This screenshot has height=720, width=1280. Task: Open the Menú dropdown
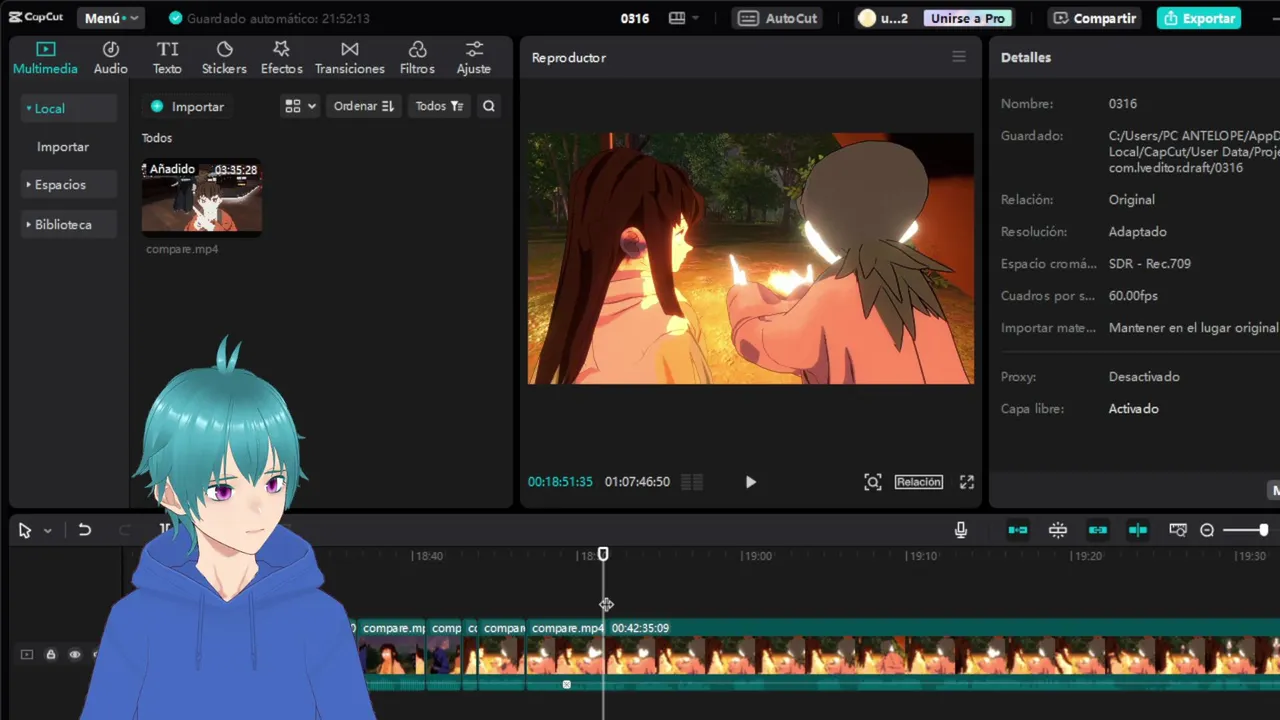tap(110, 18)
